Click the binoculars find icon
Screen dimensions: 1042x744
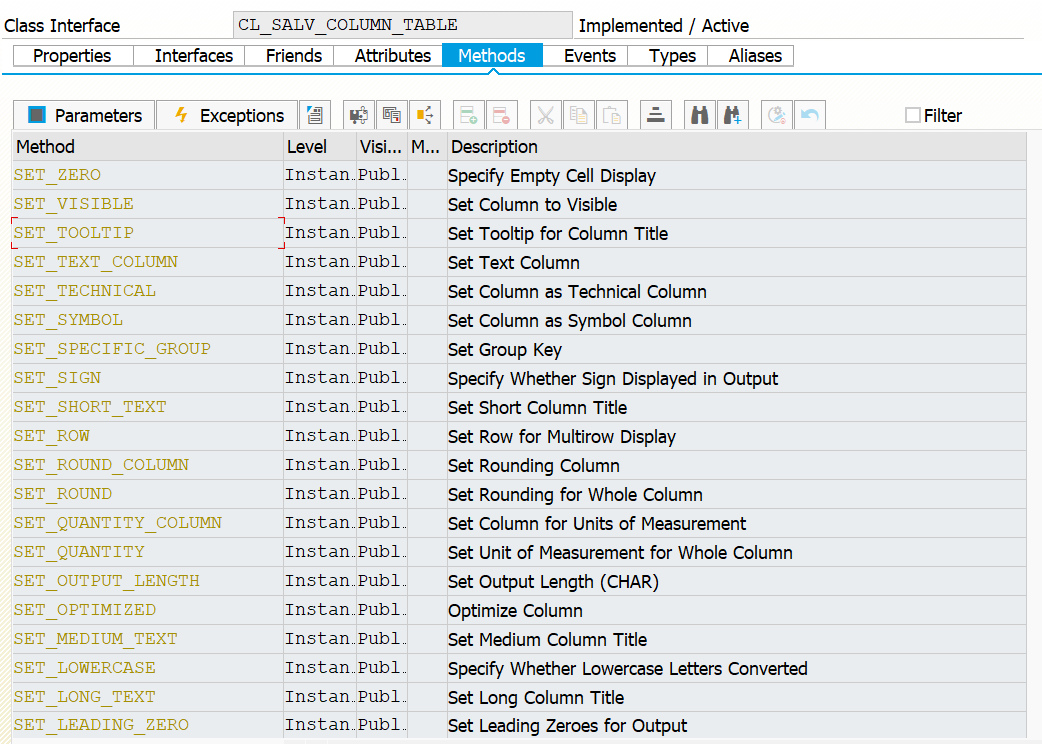700,115
